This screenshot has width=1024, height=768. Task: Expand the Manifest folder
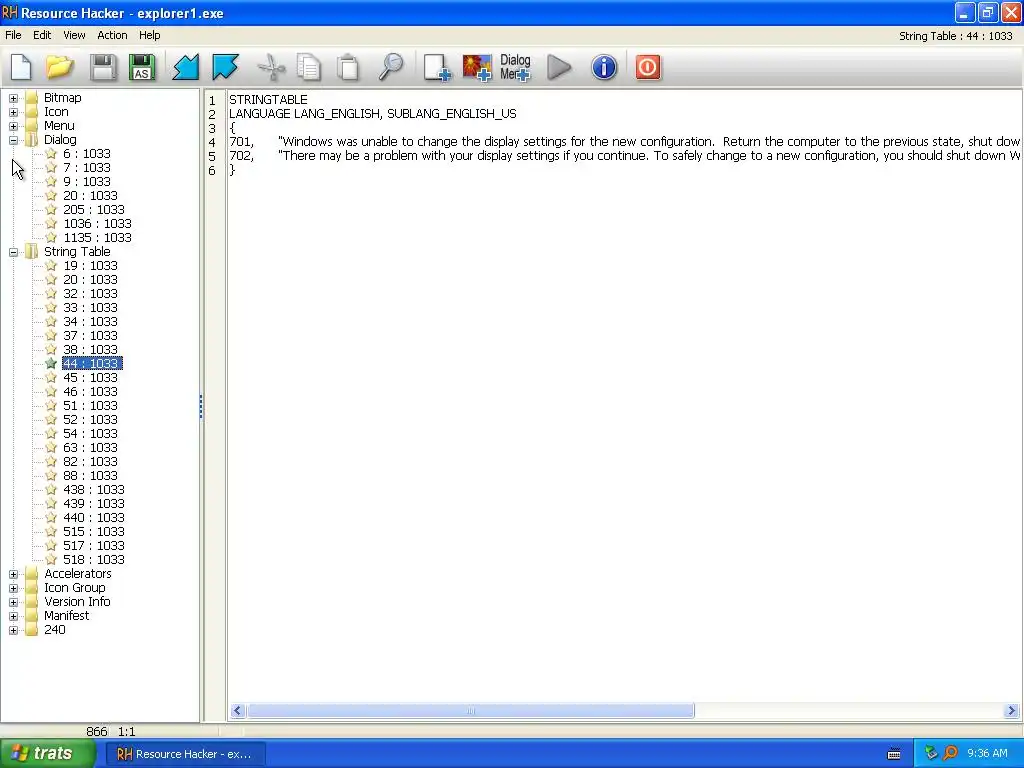click(13, 616)
